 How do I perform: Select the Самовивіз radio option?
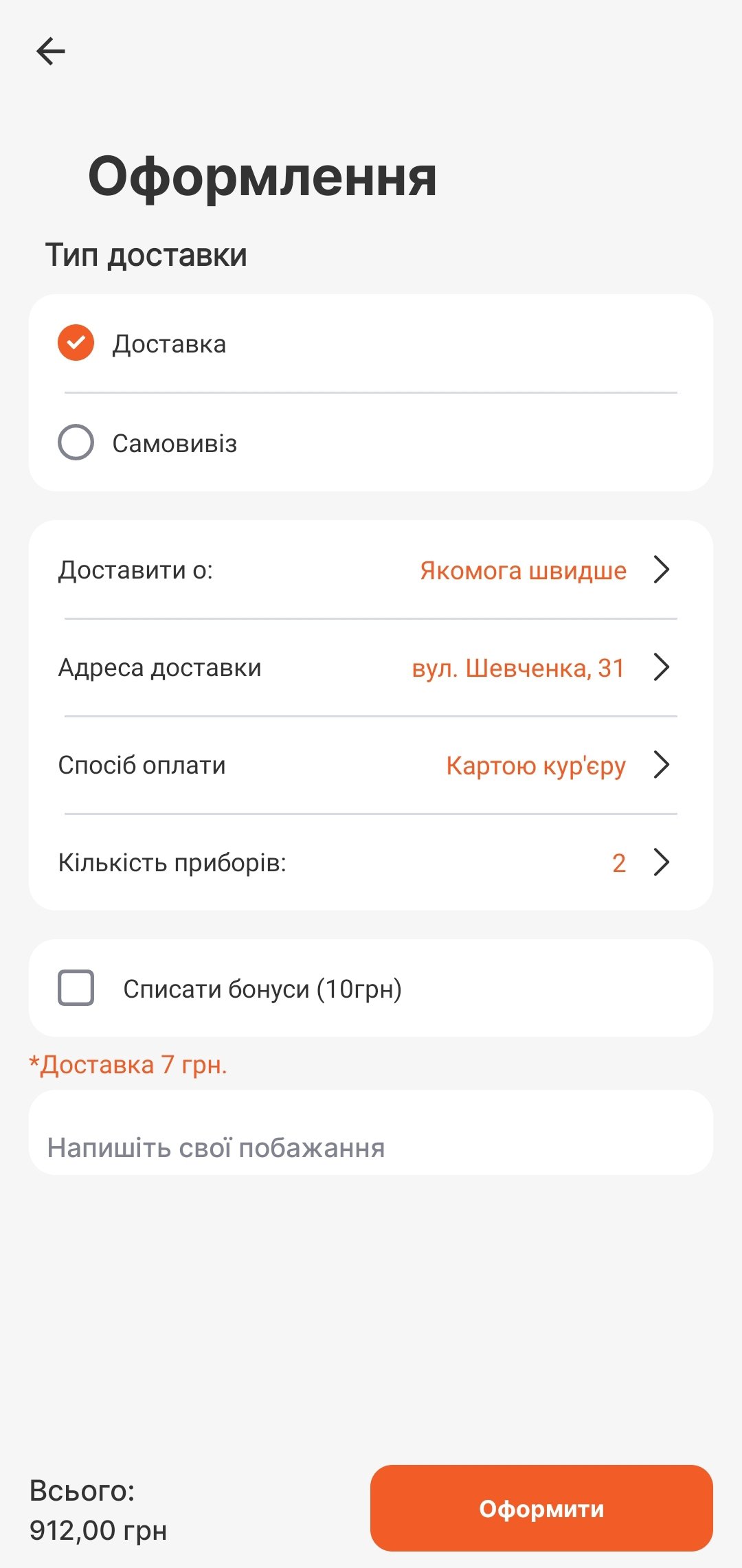click(x=76, y=443)
